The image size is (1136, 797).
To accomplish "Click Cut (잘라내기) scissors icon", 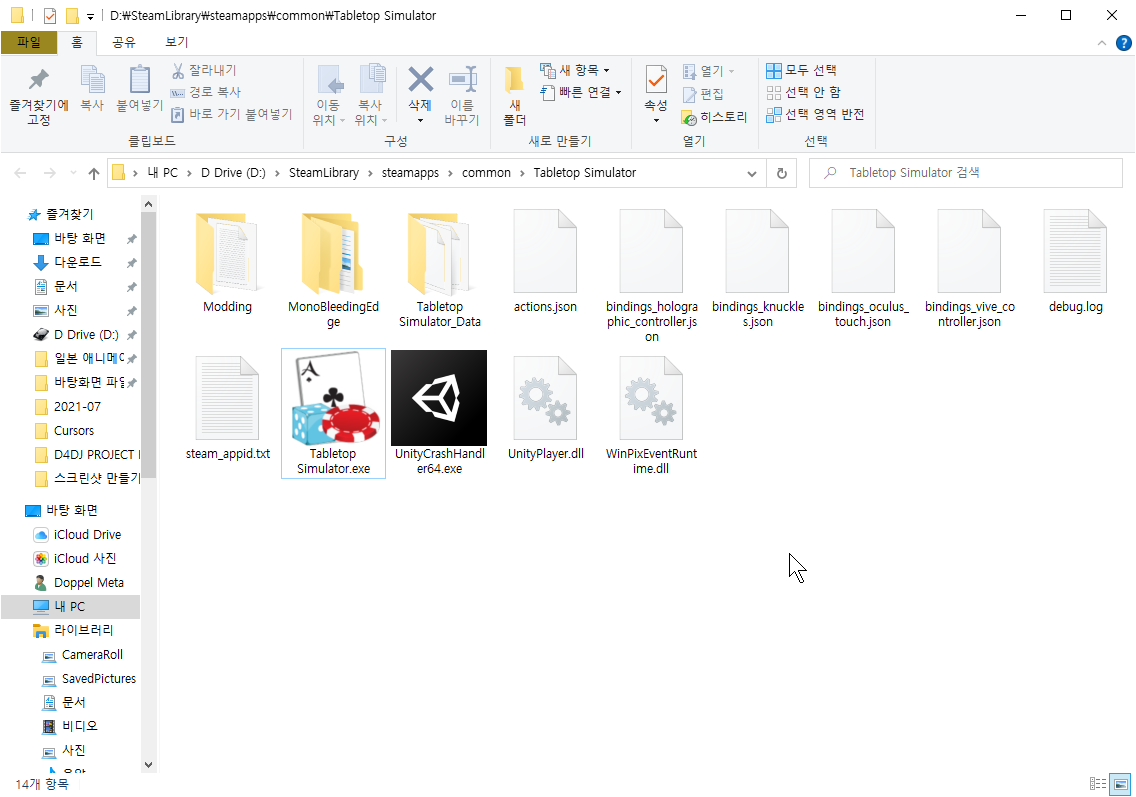I will click(x=178, y=70).
